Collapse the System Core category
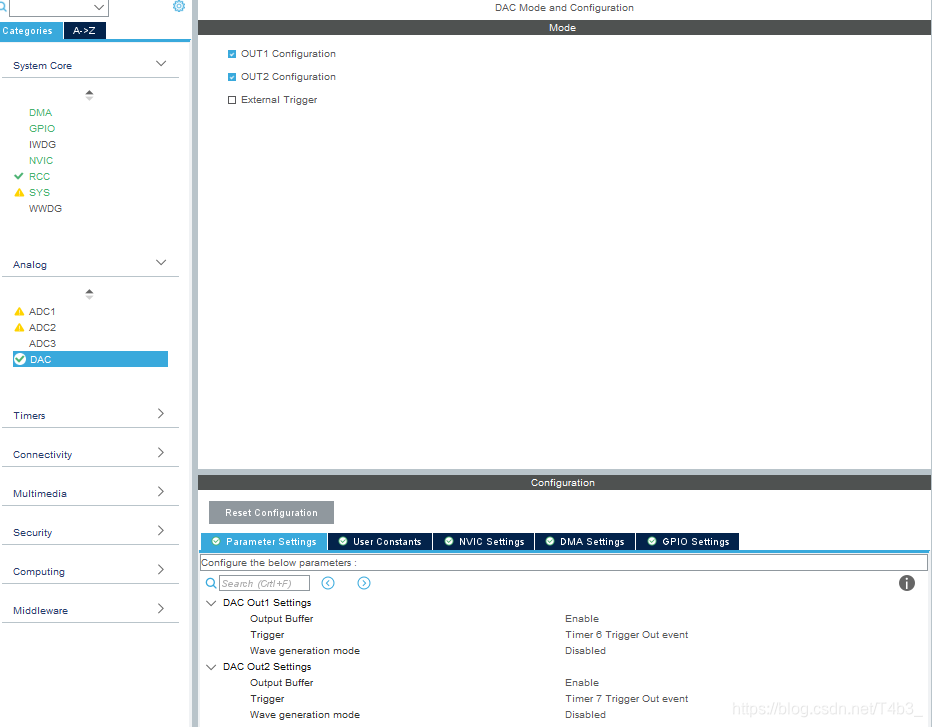 (160, 64)
